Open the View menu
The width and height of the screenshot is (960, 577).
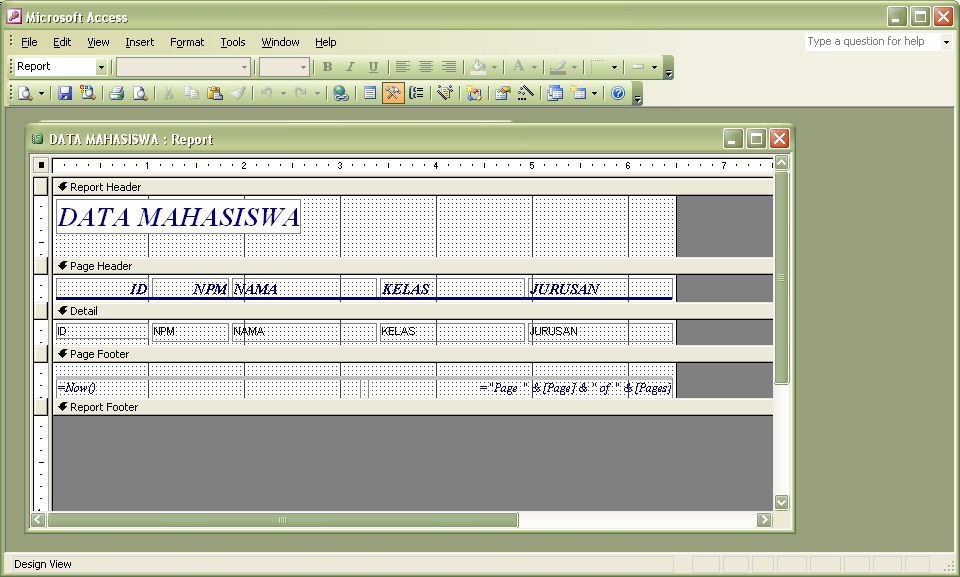pyautogui.click(x=98, y=42)
